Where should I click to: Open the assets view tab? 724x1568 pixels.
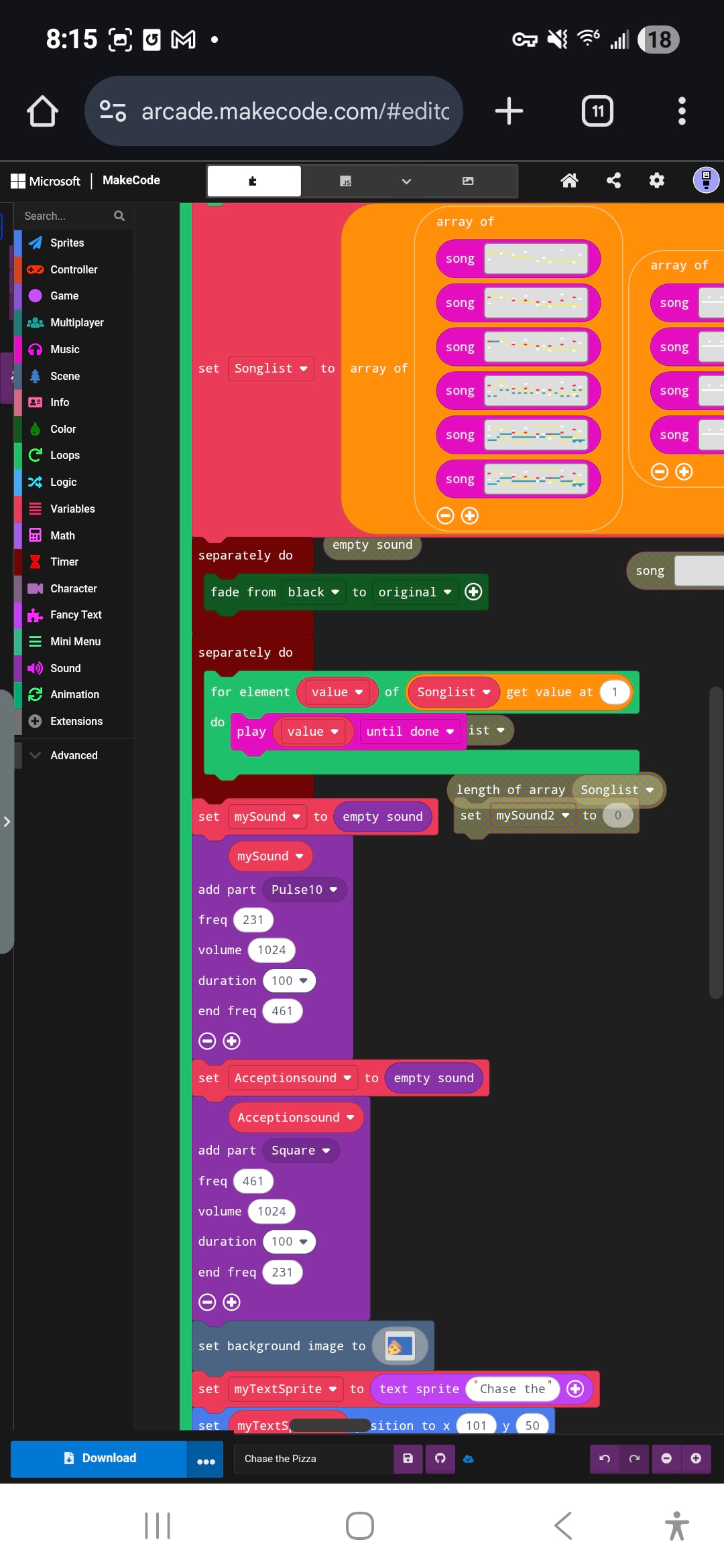point(468,181)
